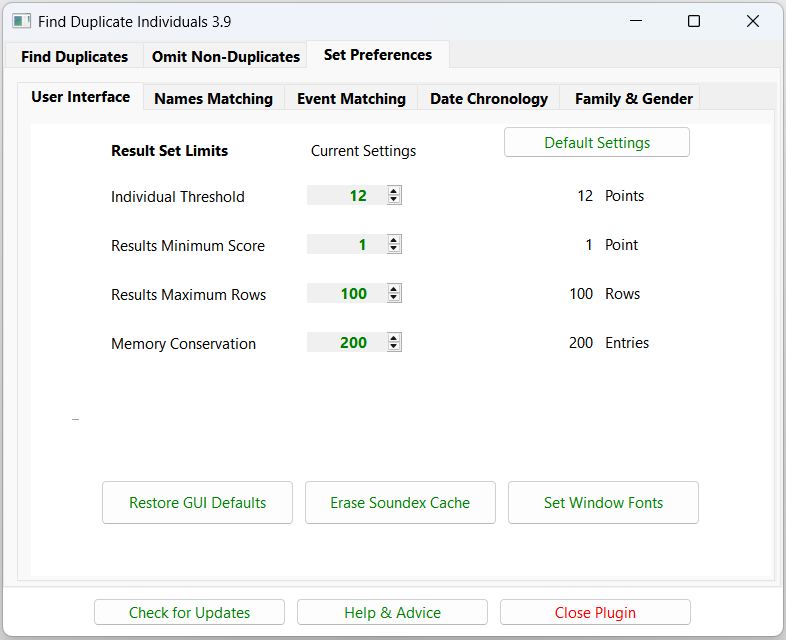Click the Current Settings column label
The width and height of the screenshot is (786, 640).
[363, 151]
